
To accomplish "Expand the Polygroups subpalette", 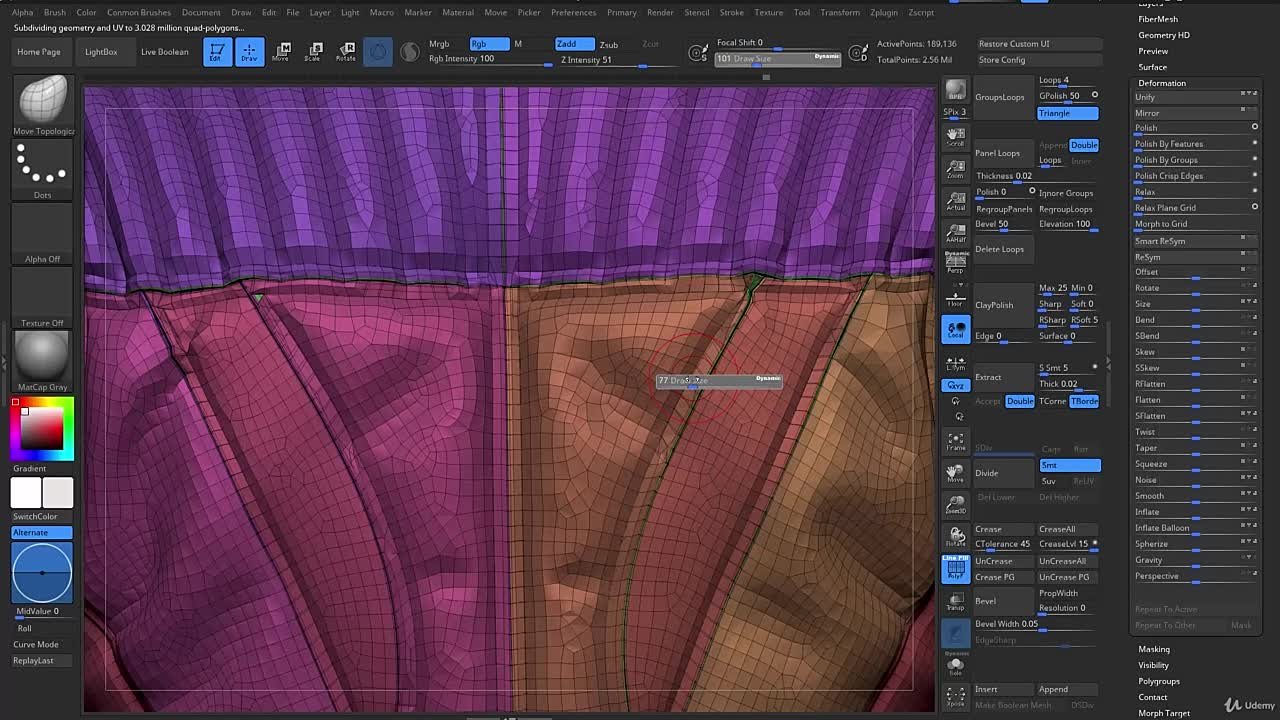I will (x=1159, y=681).
